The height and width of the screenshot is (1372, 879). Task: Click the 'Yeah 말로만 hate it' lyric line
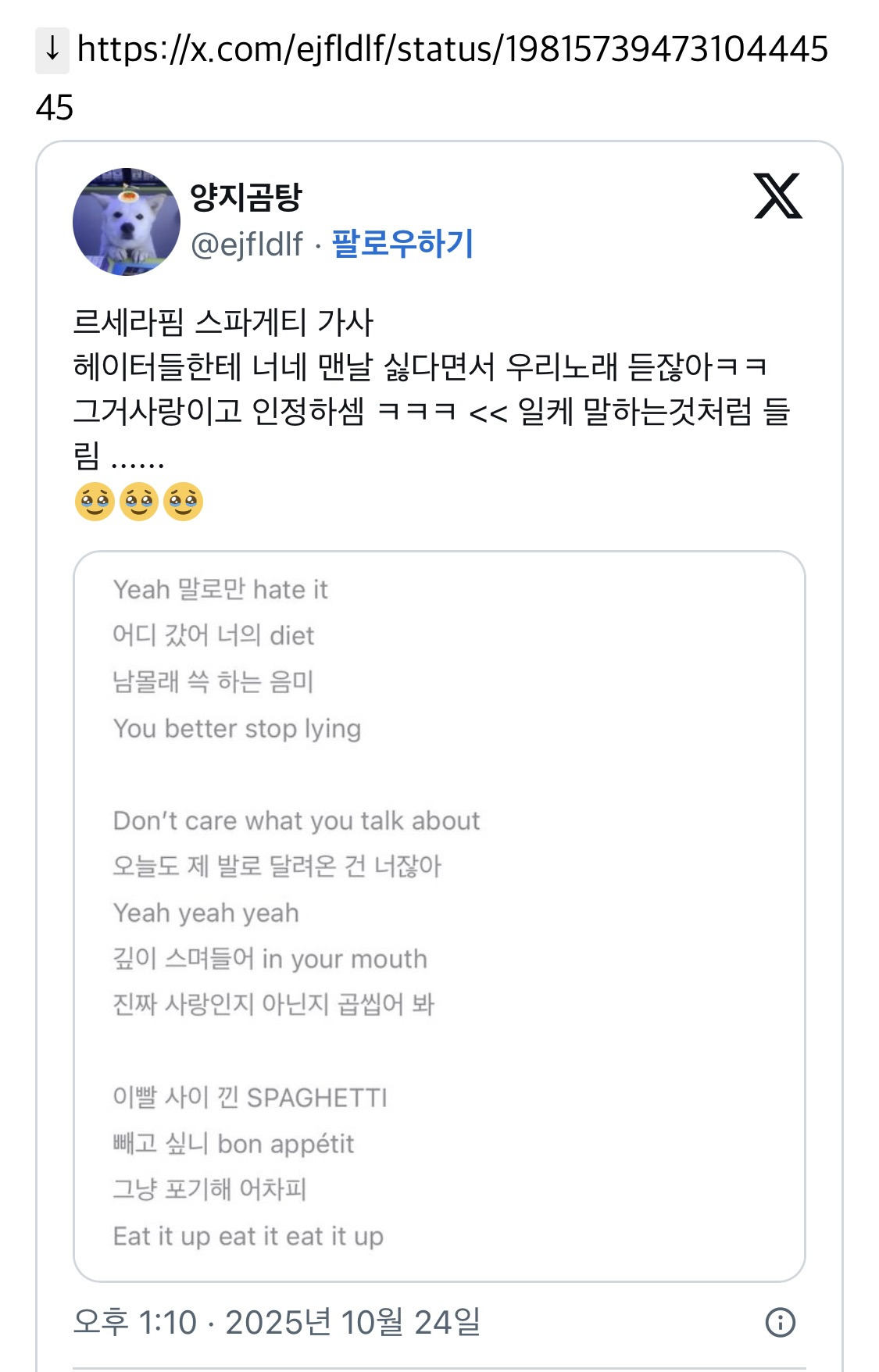[220, 589]
